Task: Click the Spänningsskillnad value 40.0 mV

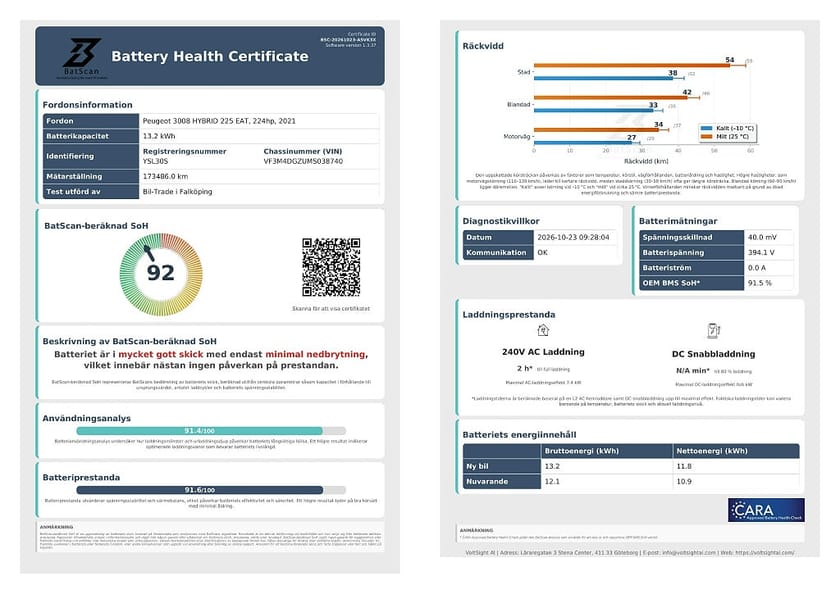Action: click(762, 237)
